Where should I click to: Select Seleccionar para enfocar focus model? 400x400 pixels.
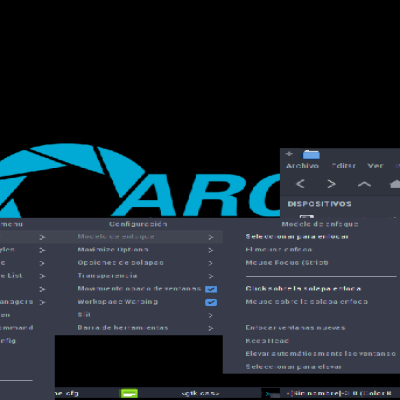pyautogui.click(x=297, y=237)
